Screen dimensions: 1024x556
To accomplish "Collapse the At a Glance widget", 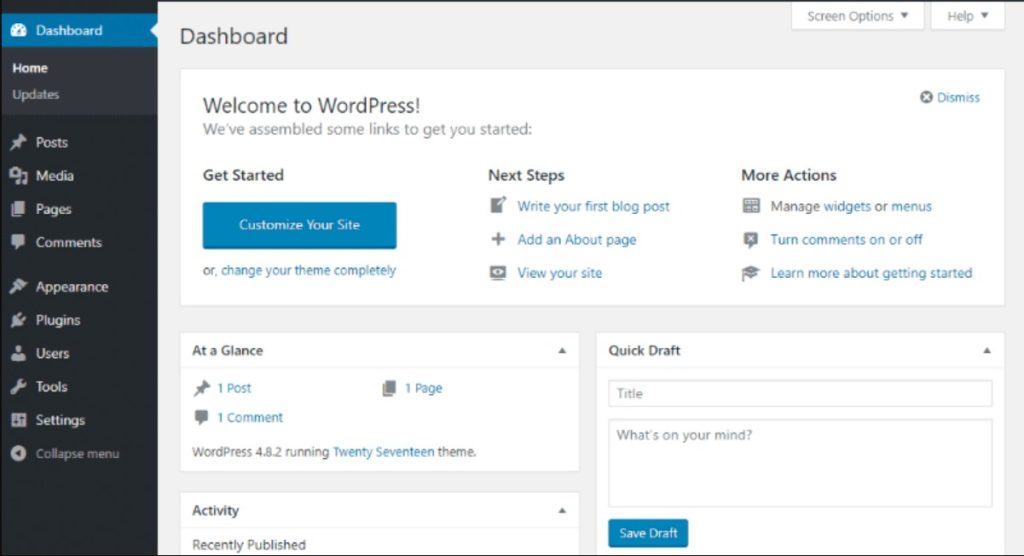I will [562, 351].
